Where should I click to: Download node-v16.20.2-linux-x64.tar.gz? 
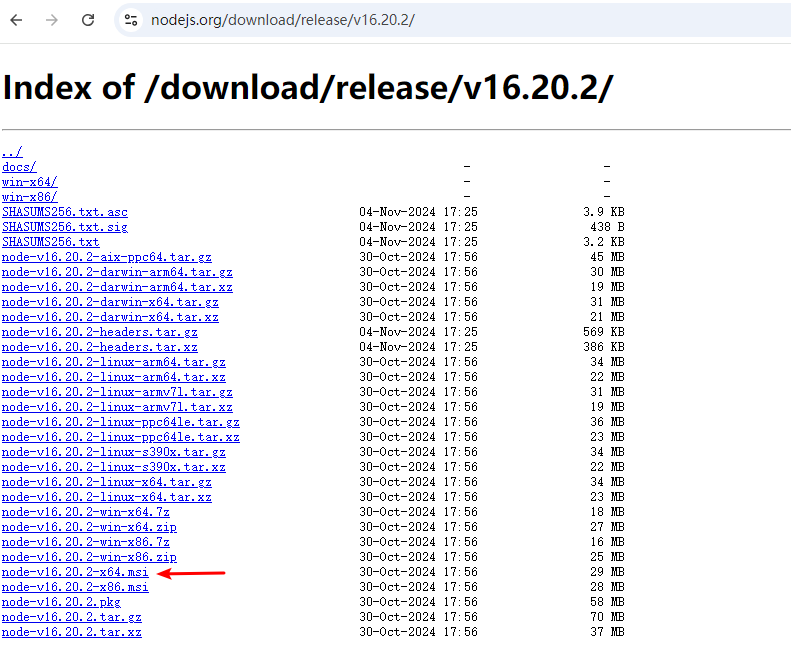[106, 482]
